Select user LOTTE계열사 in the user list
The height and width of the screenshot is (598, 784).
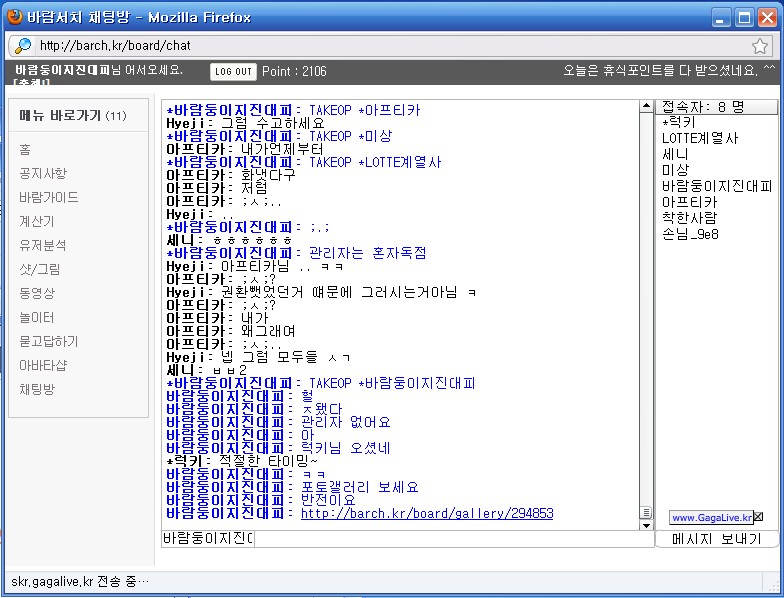pyautogui.click(x=699, y=139)
